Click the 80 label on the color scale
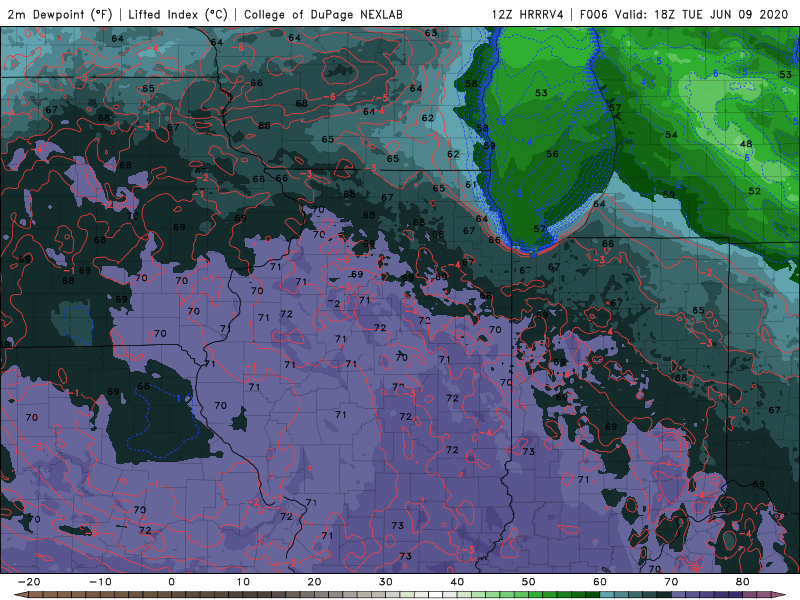Image resolution: width=800 pixels, height=600 pixels. click(743, 582)
